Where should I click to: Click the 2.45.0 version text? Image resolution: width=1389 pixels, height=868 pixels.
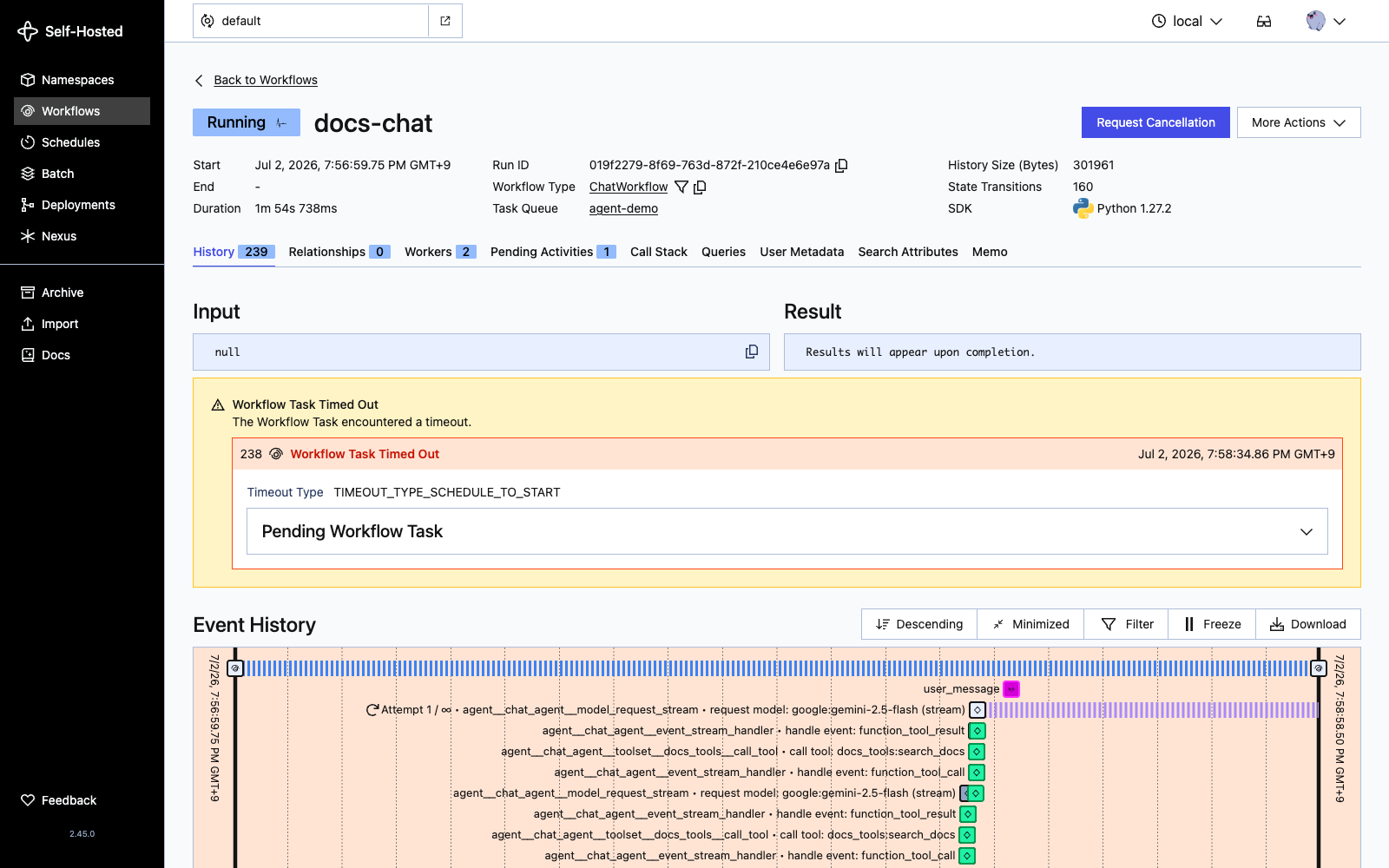pyautogui.click(x=82, y=834)
